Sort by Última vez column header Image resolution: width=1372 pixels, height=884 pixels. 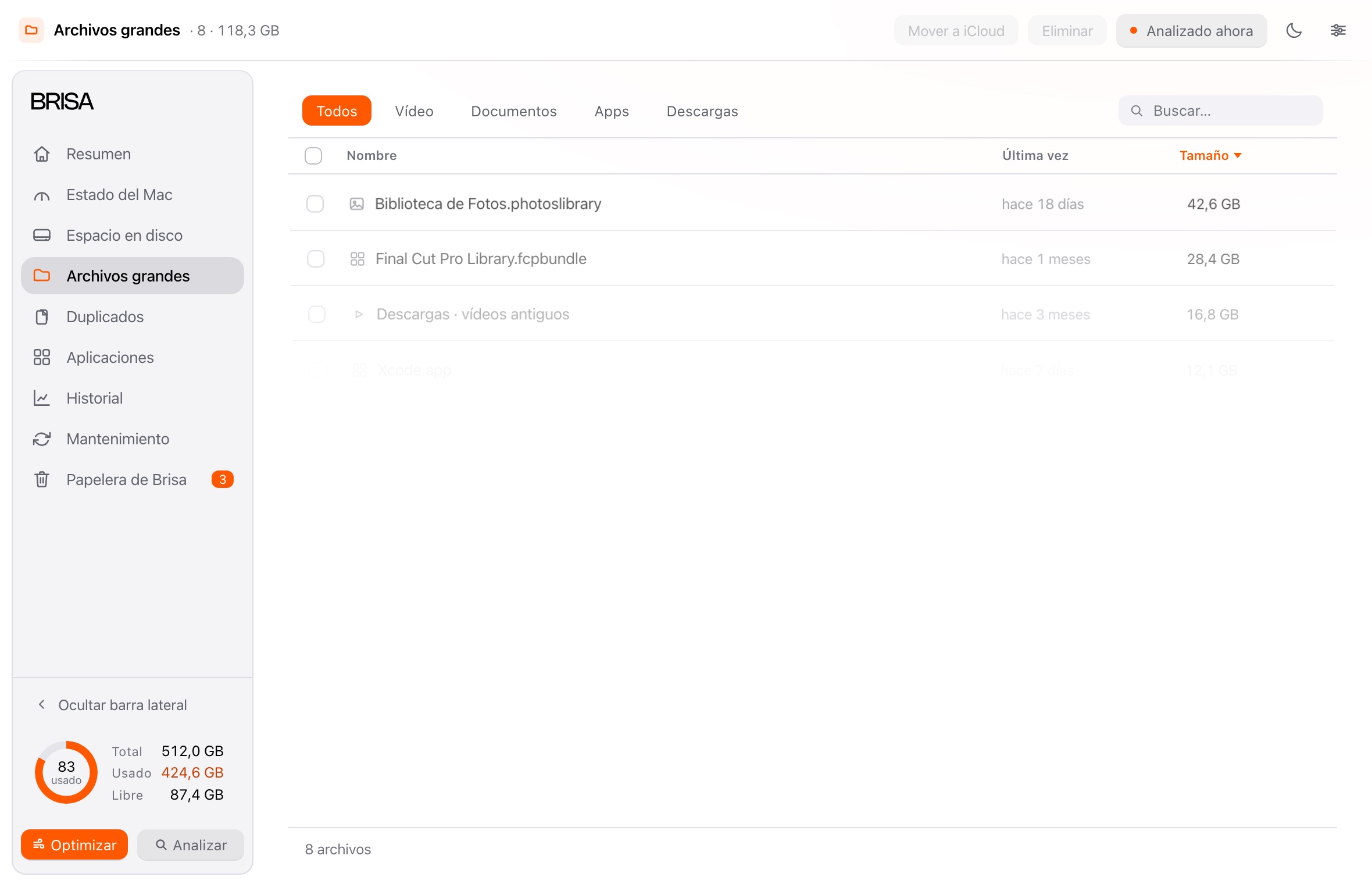(1035, 155)
